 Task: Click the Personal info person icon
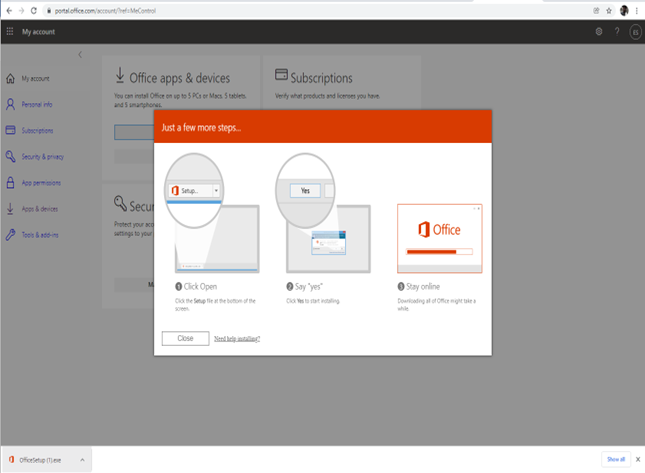tap(10, 104)
